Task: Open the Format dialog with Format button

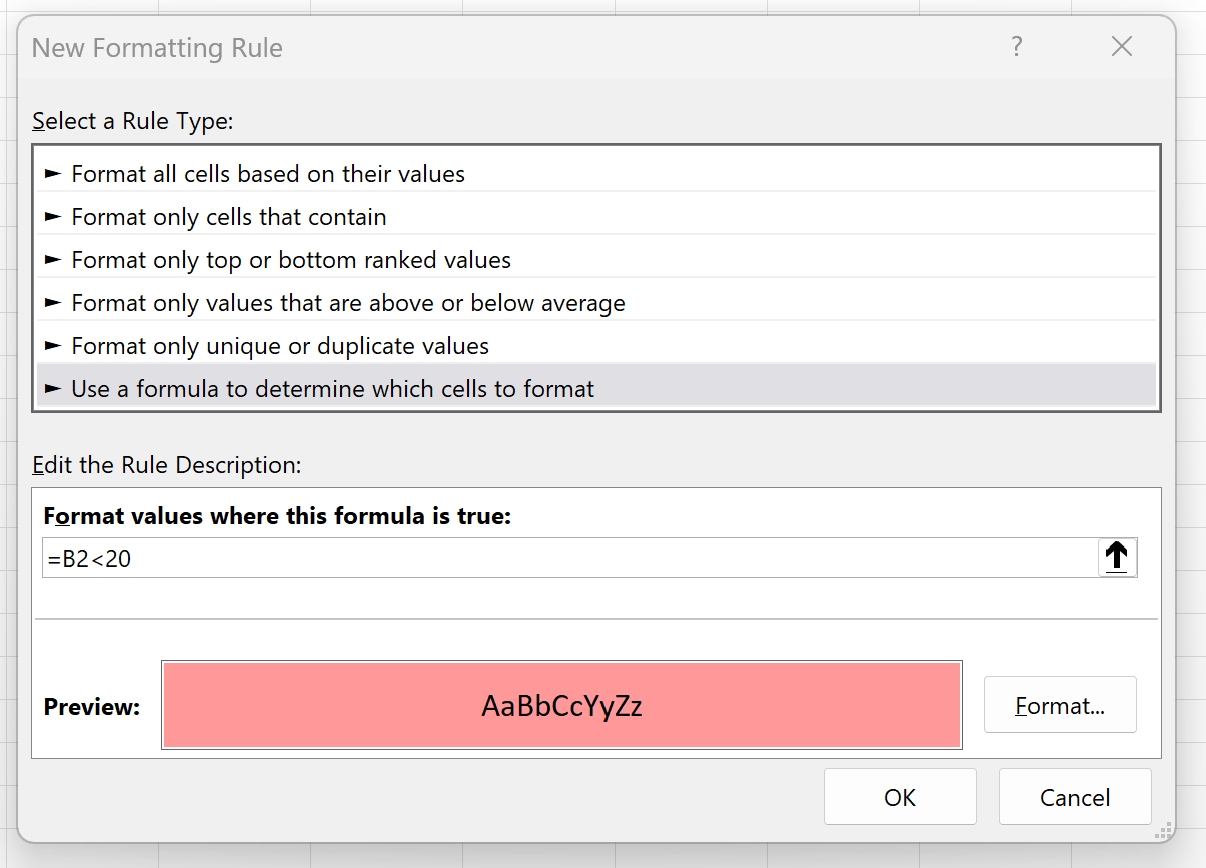Action: click(x=1060, y=704)
